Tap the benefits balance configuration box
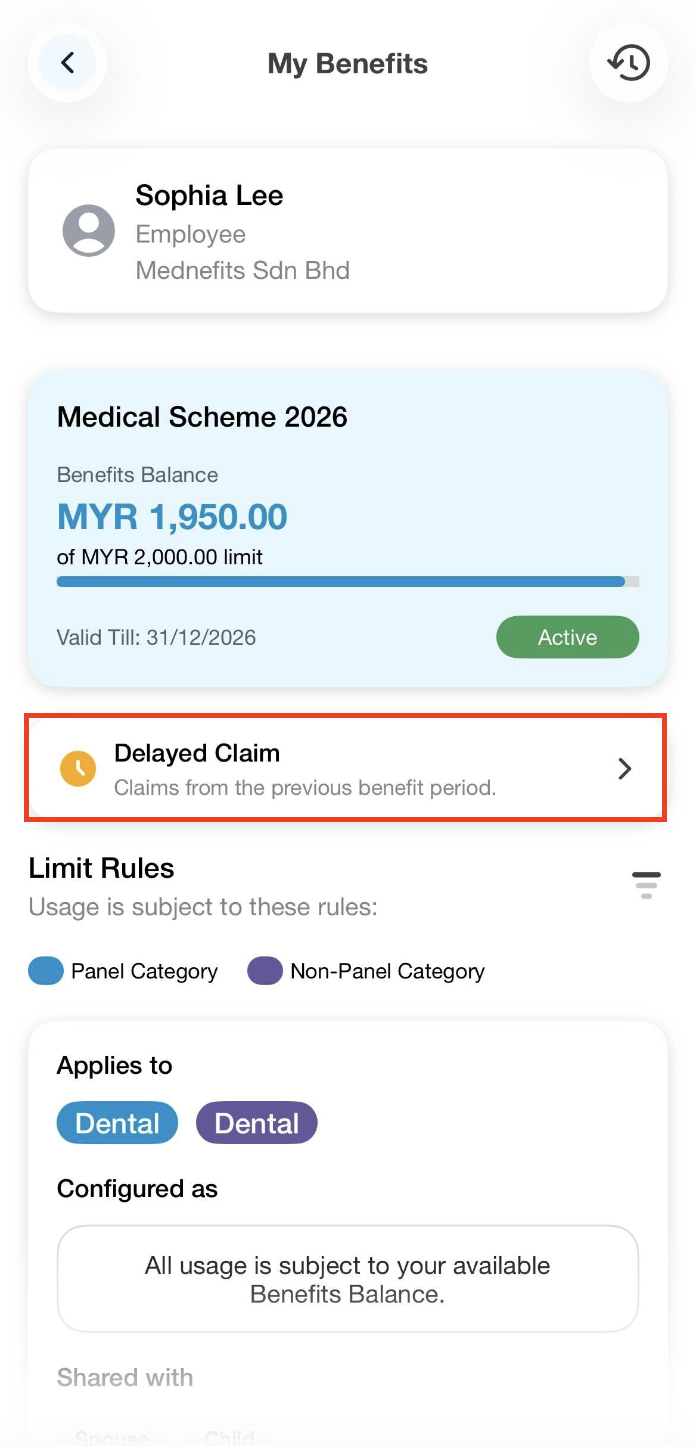The width and height of the screenshot is (696, 1446). click(347, 1279)
